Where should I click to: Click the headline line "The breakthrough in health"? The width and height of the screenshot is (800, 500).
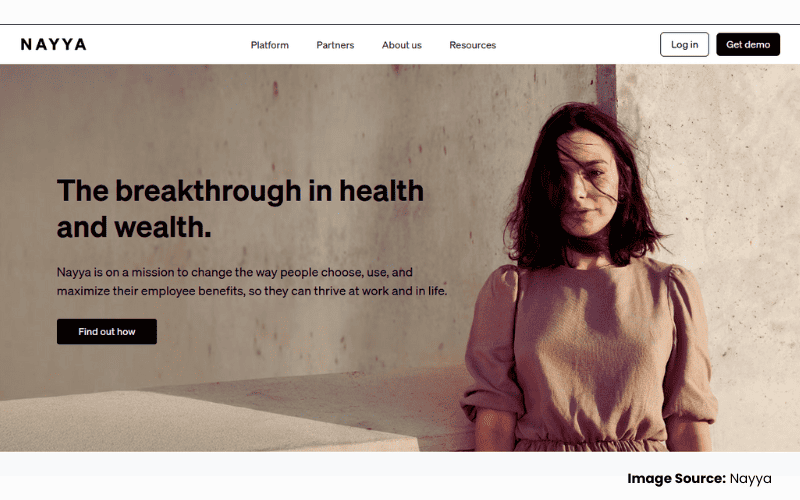(240, 191)
